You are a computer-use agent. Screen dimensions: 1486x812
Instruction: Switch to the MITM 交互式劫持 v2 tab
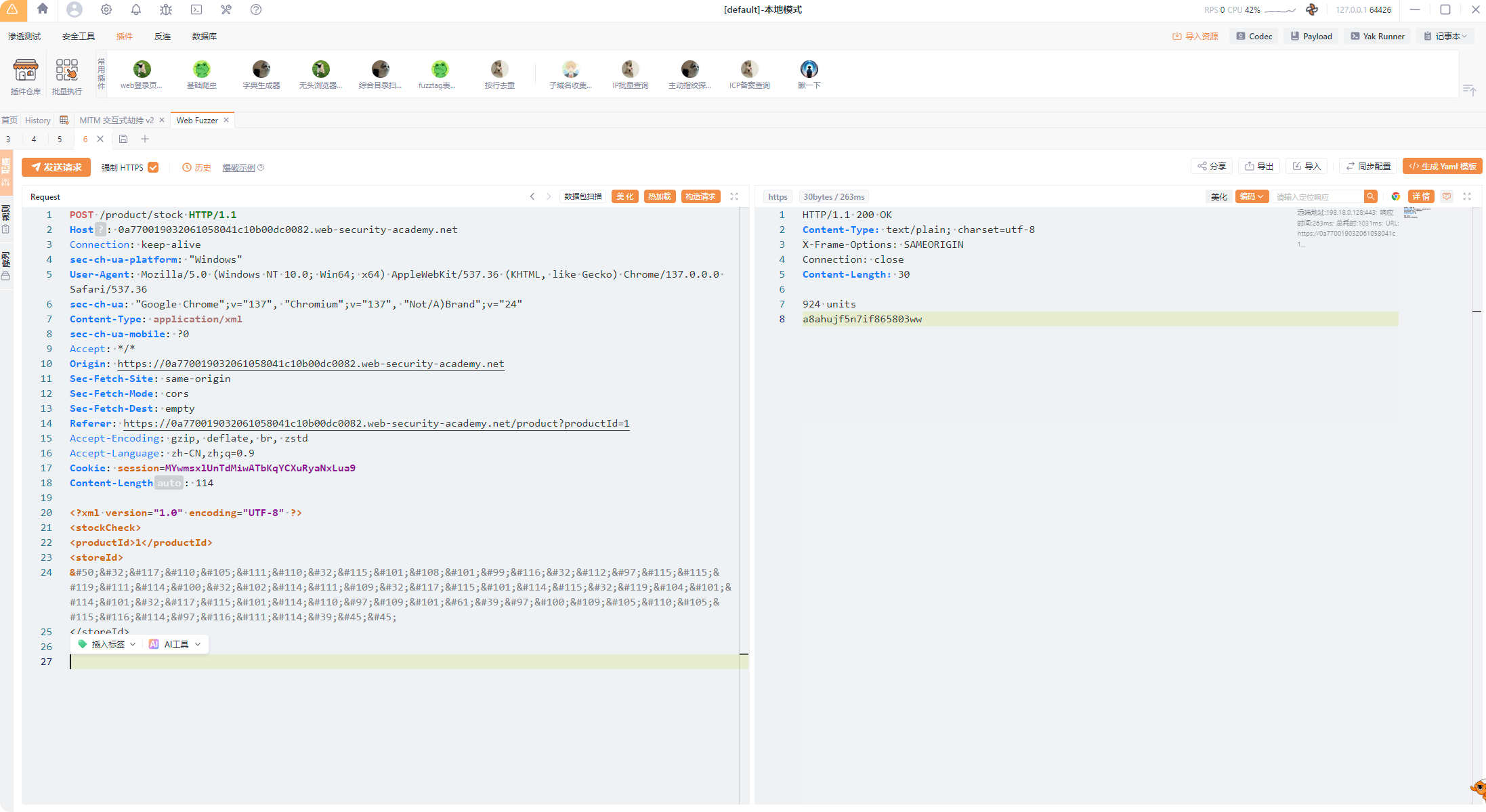(x=116, y=120)
